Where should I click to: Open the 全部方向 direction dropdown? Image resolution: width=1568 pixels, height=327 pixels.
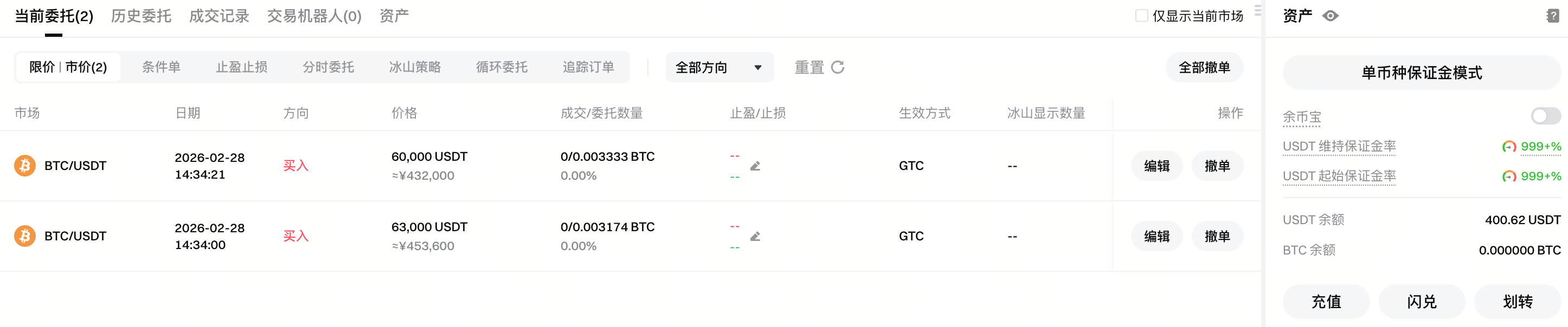[719, 68]
